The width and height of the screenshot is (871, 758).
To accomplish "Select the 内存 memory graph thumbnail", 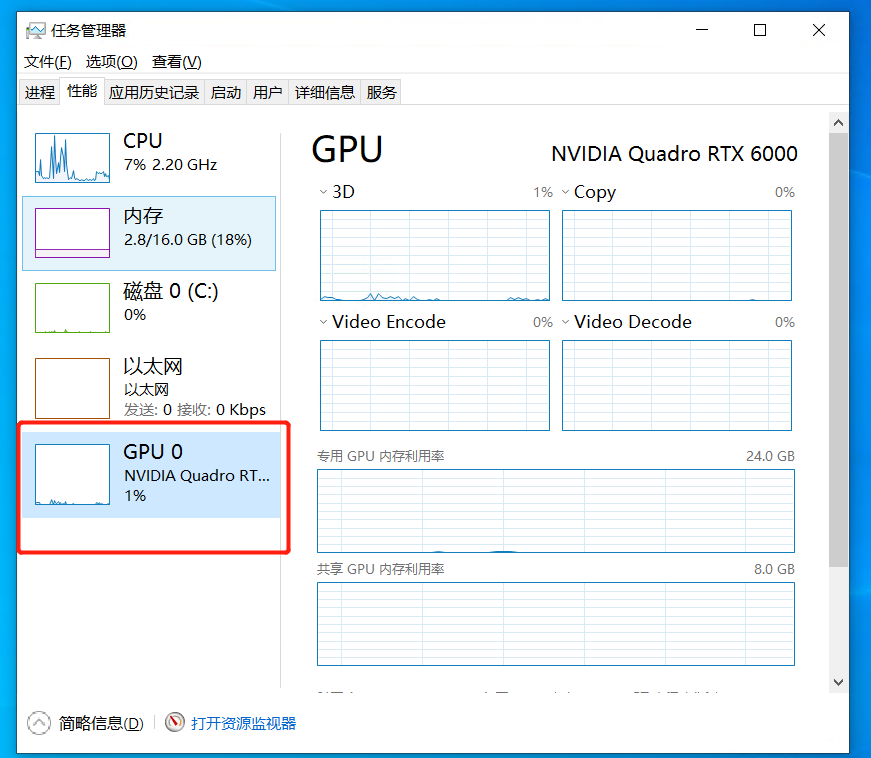I will click(x=72, y=233).
